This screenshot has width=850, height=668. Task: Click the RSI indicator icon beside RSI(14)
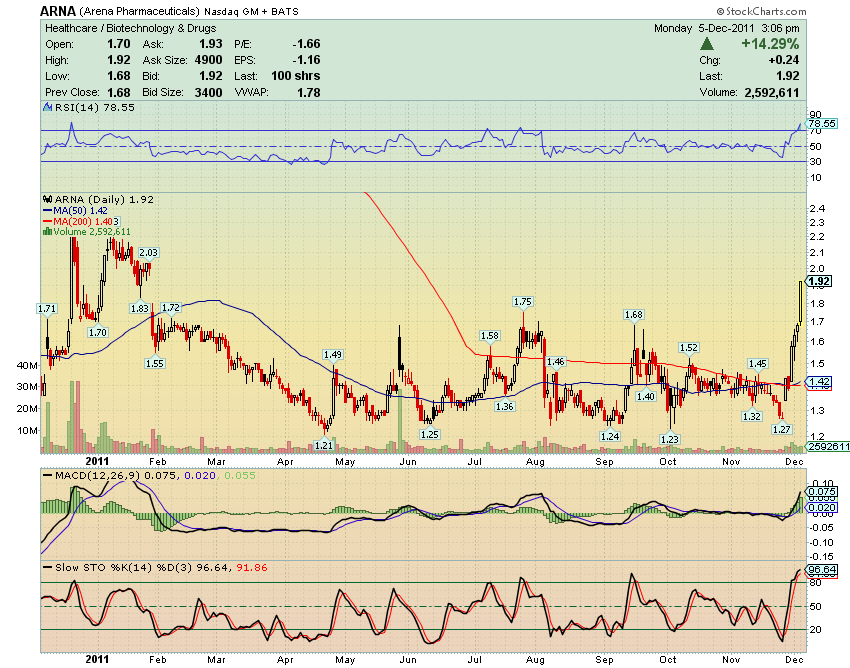click(48, 108)
